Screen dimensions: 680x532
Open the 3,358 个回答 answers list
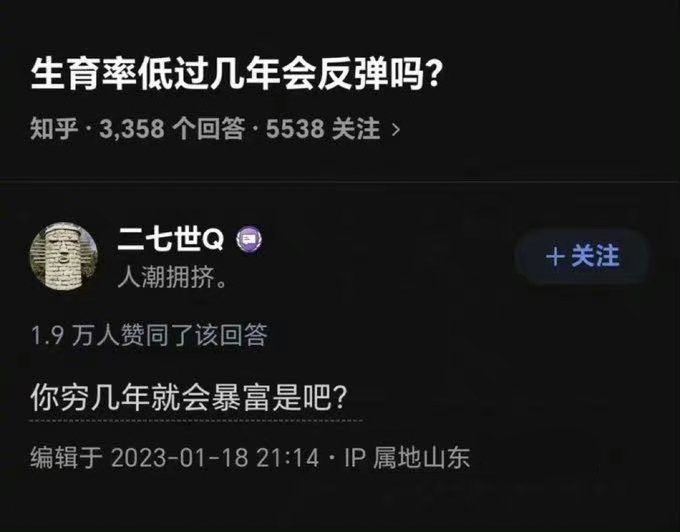click(x=172, y=129)
